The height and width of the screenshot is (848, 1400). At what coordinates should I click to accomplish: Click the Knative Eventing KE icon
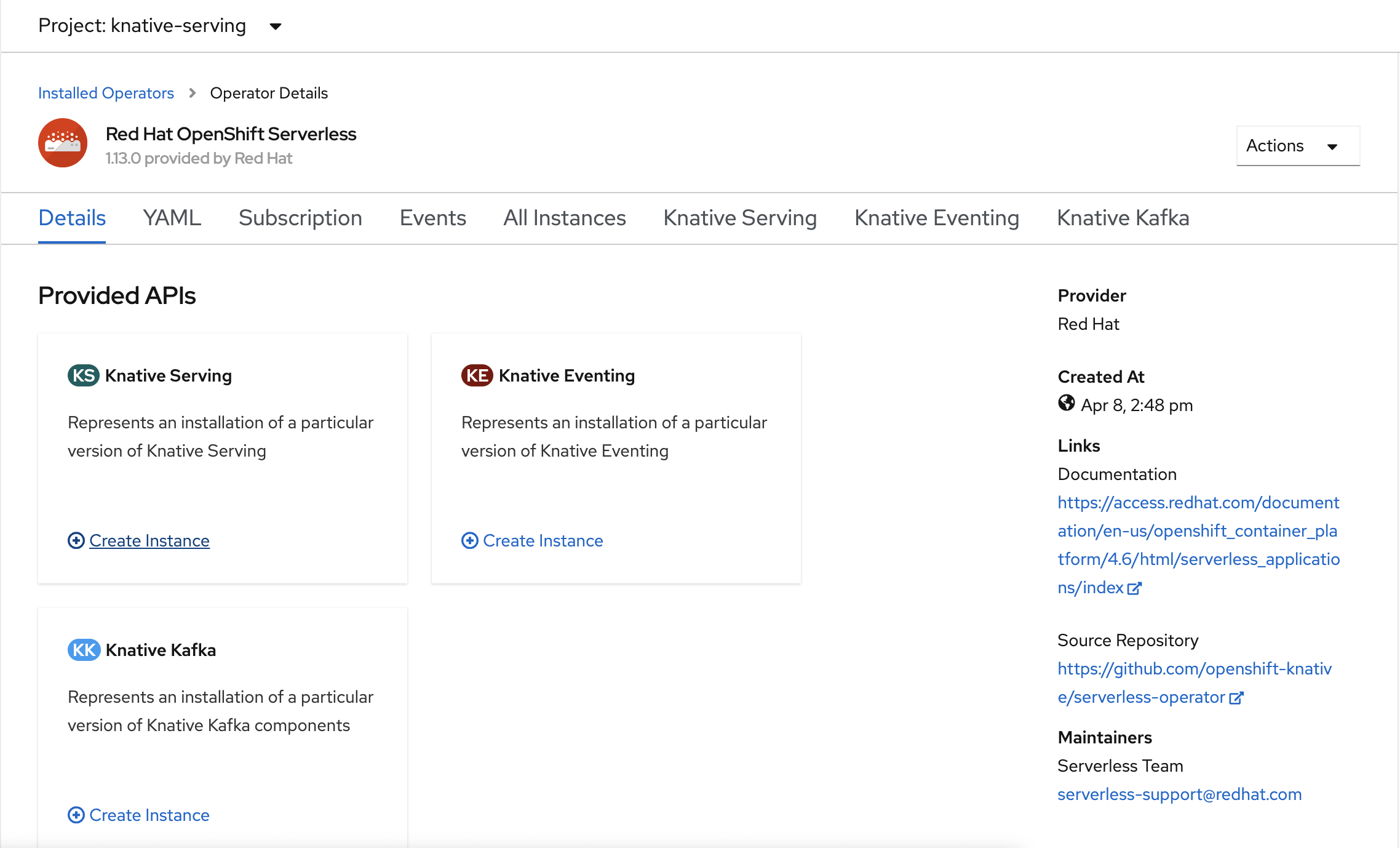point(475,375)
